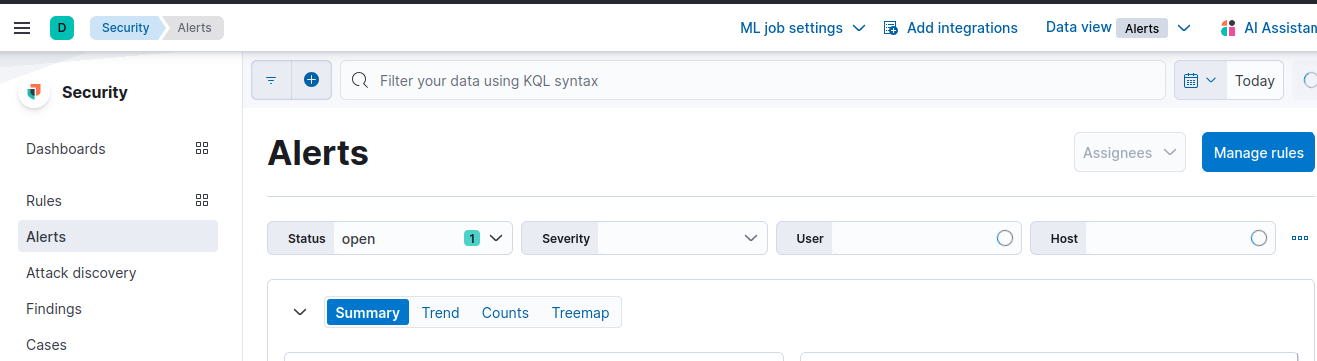Select the Summary chart tab

(367, 312)
